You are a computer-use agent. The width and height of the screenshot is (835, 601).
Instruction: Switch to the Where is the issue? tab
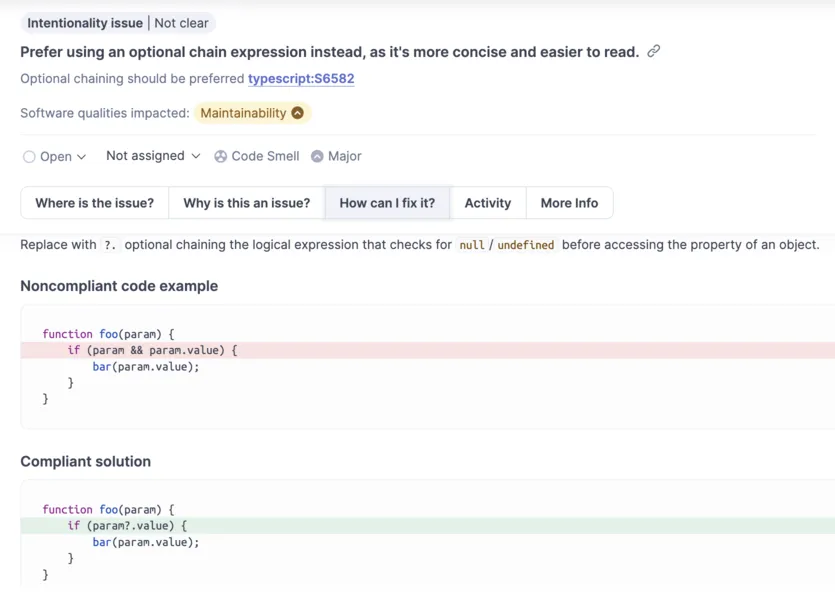(x=95, y=203)
